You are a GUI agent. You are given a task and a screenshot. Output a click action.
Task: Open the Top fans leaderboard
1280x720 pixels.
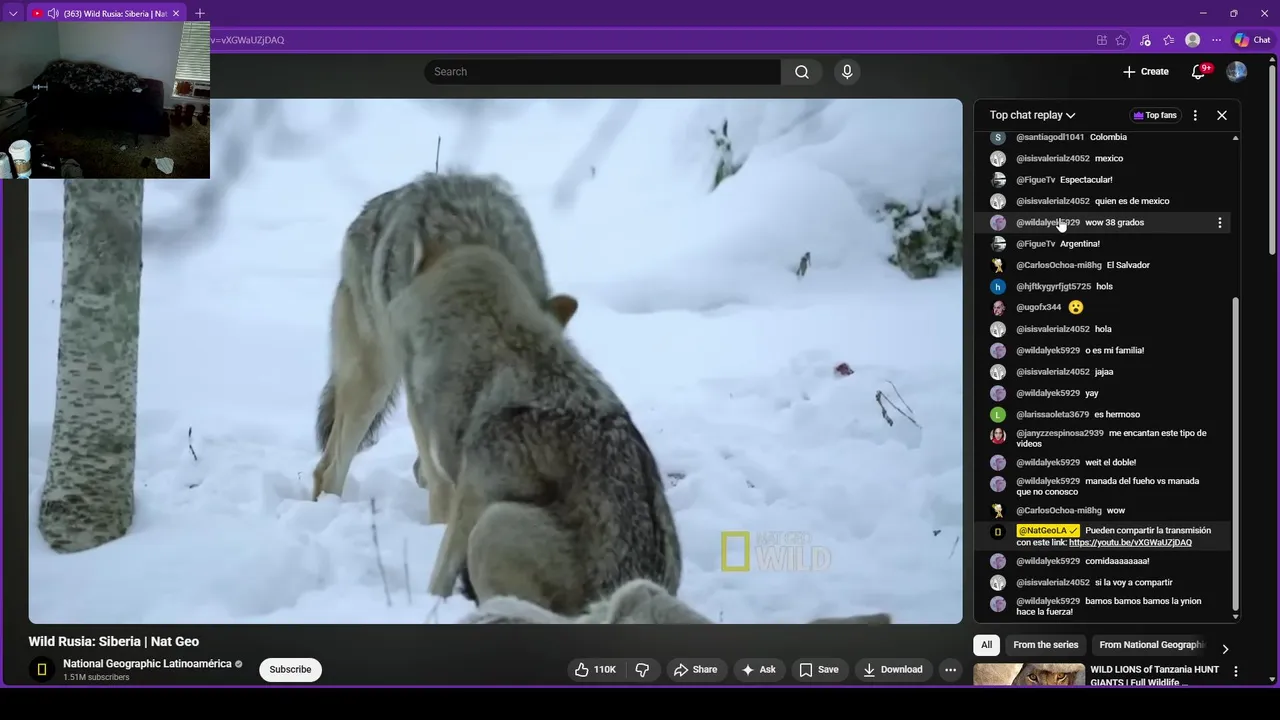pos(1155,115)
